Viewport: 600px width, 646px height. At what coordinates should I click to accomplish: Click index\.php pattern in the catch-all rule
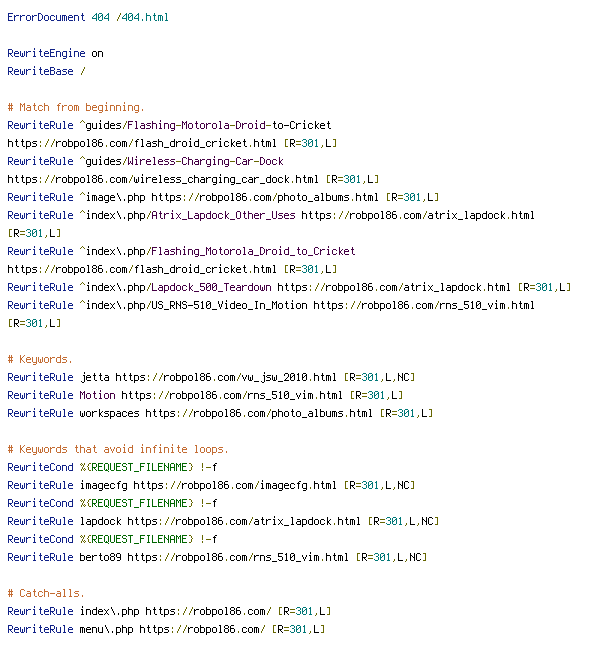point(109,611)
